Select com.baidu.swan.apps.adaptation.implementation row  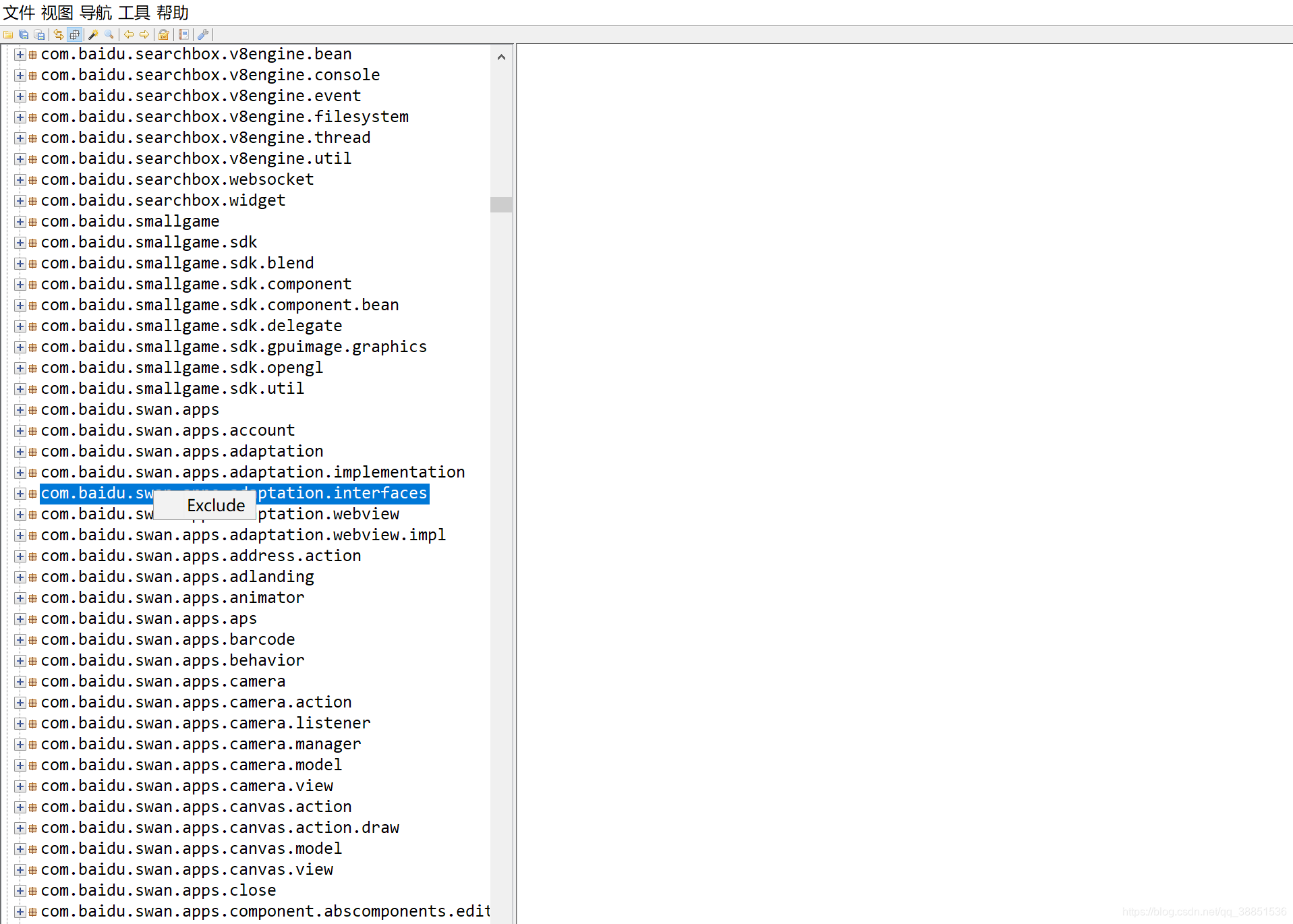(x=253, y=473)
